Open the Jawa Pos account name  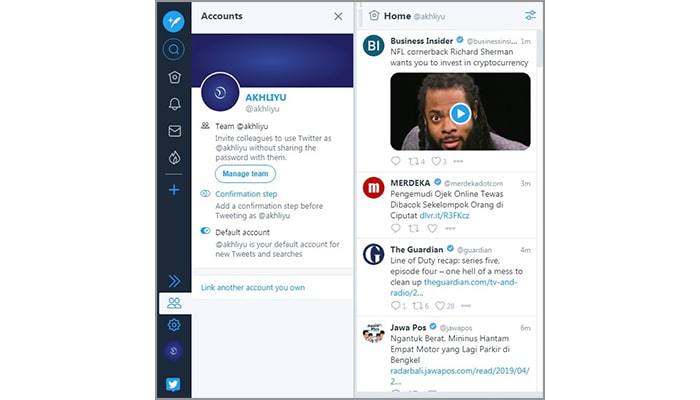408,328
